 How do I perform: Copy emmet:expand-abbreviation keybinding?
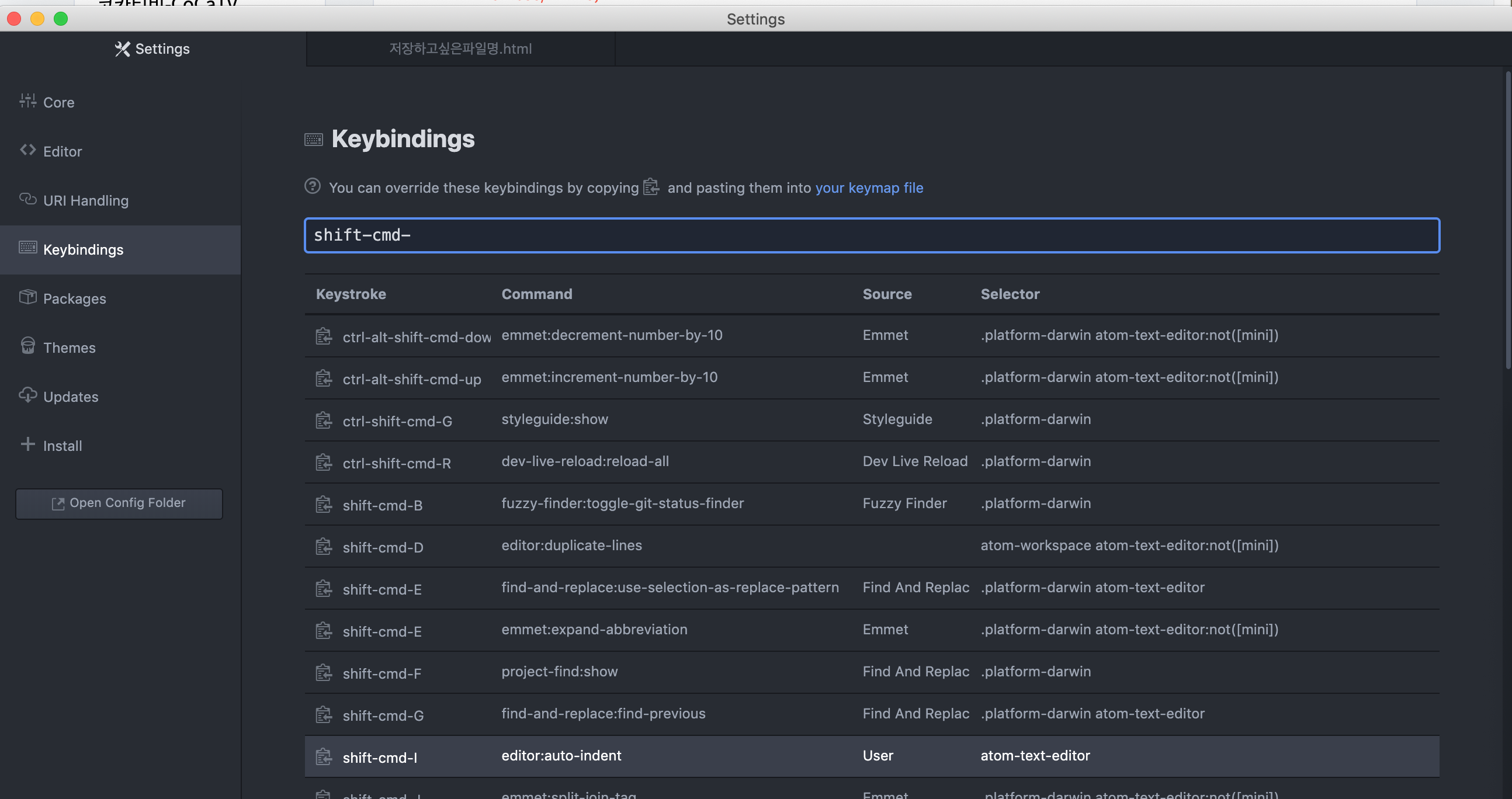pyautogui.click(x=324, y=631)
